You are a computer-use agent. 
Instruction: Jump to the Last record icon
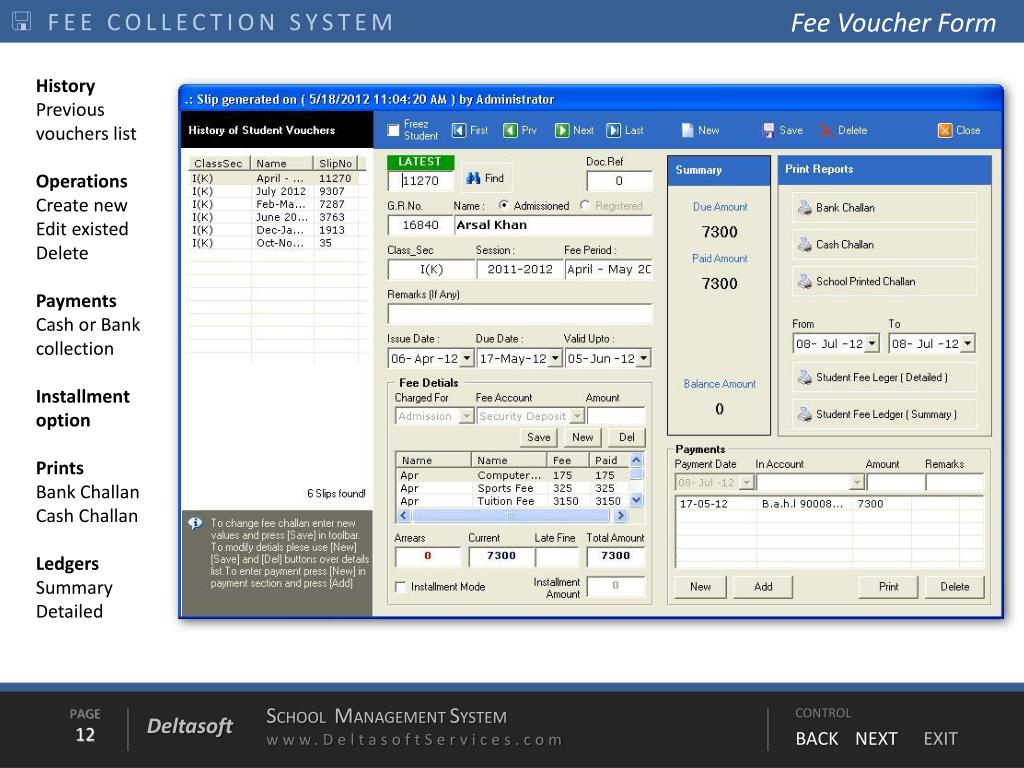click(x=613, y=130)
